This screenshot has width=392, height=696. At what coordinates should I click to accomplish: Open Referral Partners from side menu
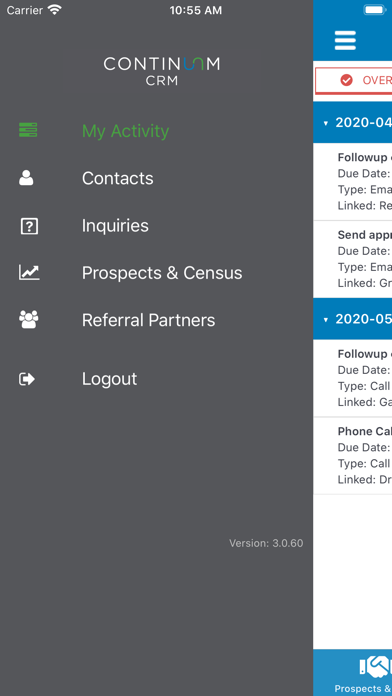pyautogui.click(x=148, y=320)
